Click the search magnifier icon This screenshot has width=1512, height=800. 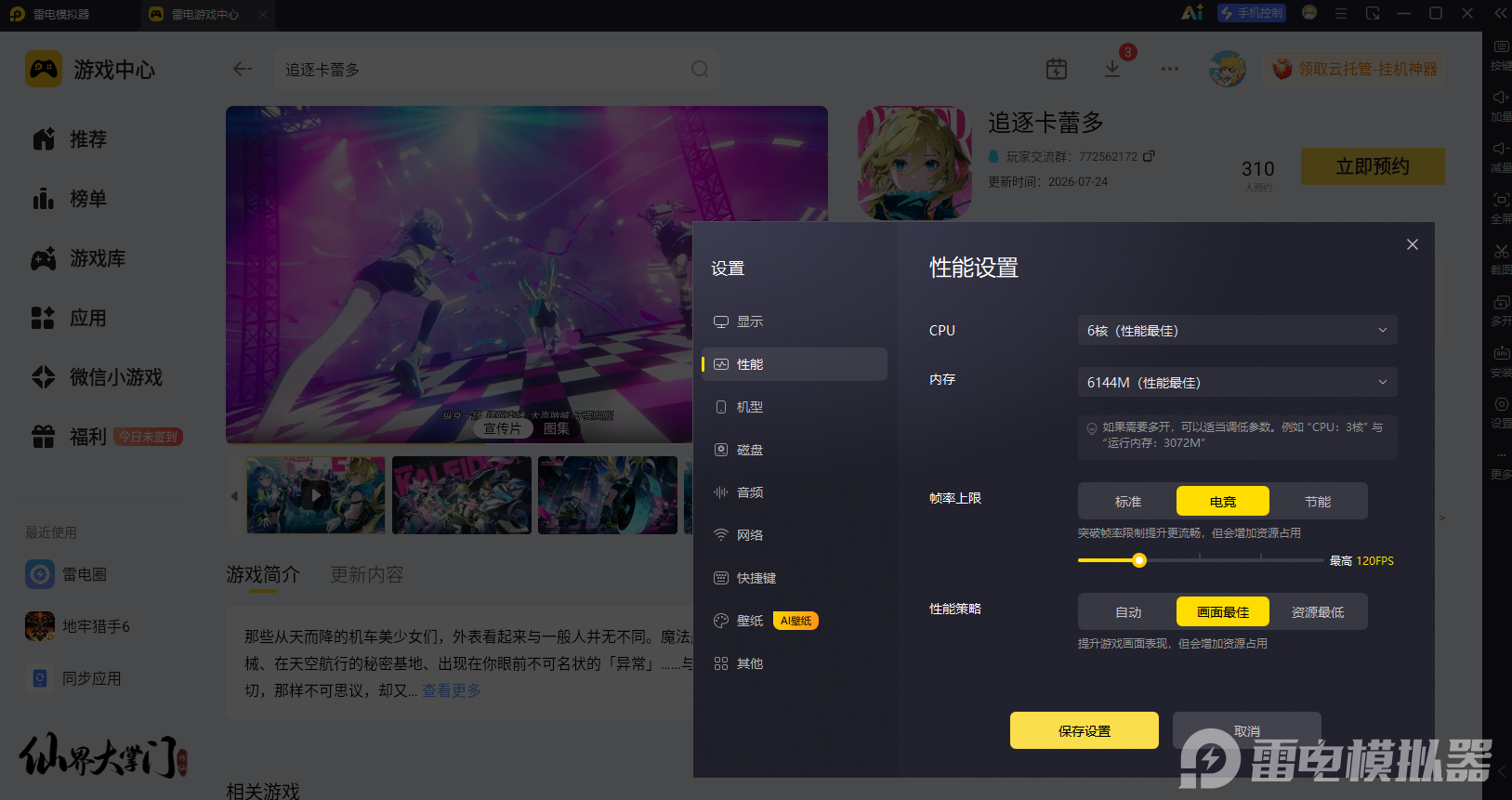click(700, 69)
